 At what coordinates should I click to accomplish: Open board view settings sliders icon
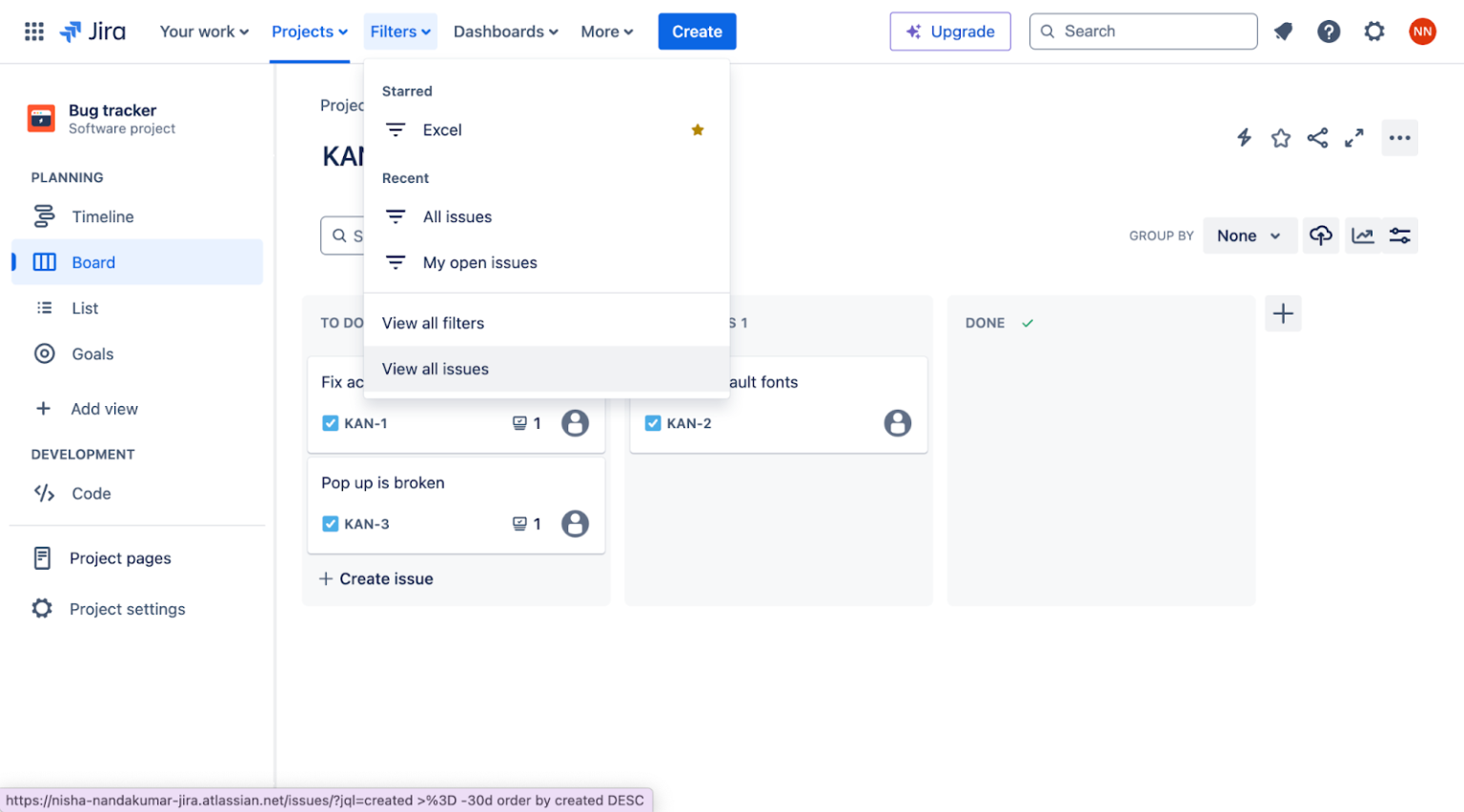click(1399, 235)
